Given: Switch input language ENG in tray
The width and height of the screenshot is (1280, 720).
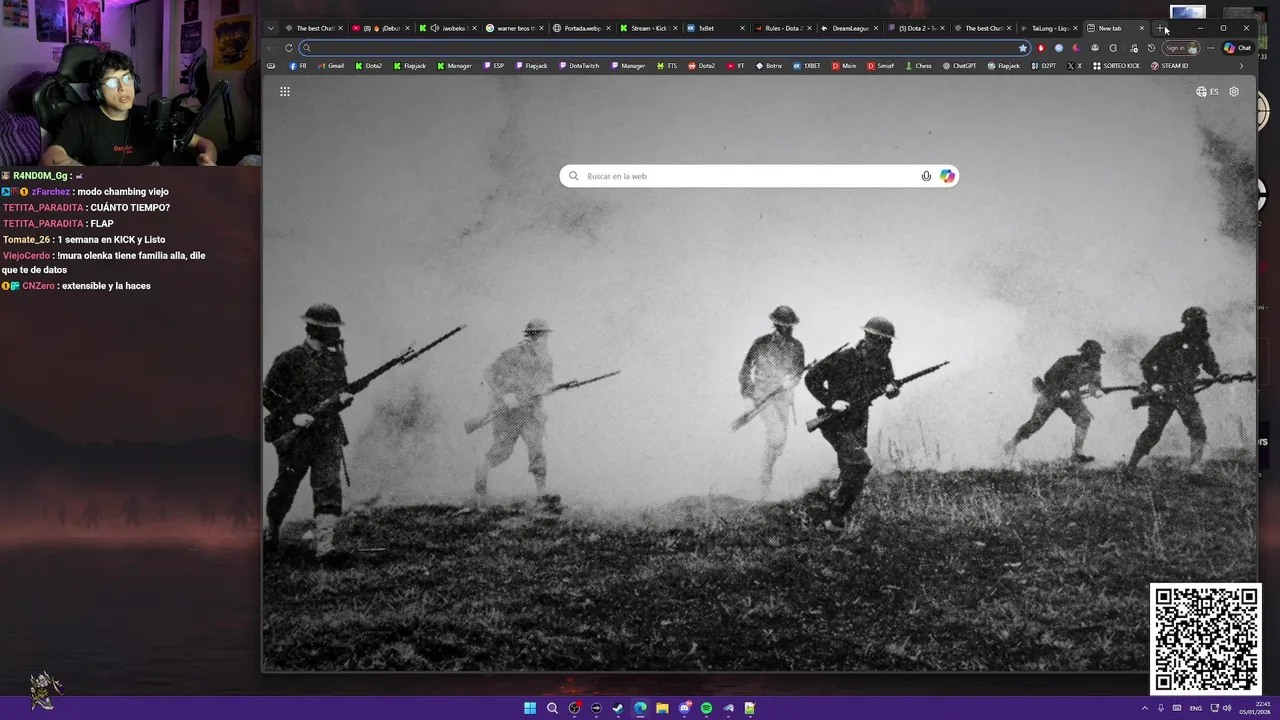Looking at the screenshot, I should pyautogui.click(x=1196, y=708).
